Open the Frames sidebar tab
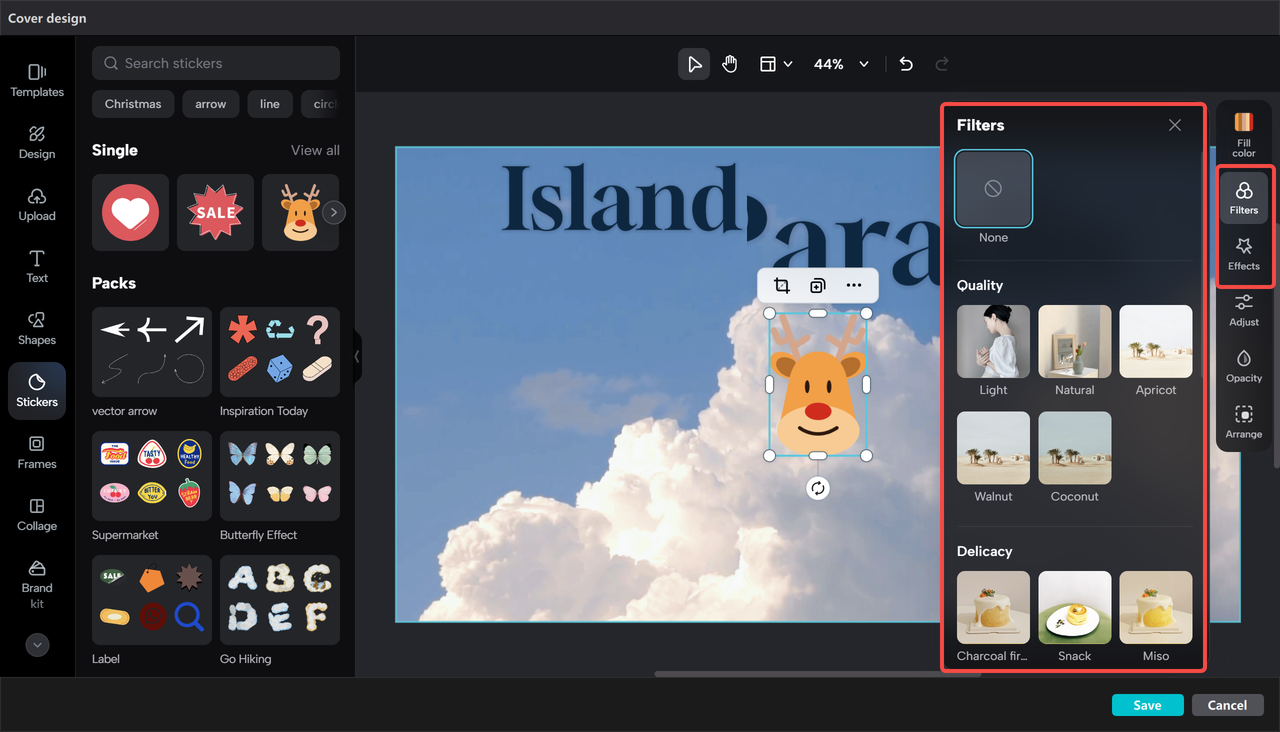Screen dimensions: 1280x732 (x=37, y=452)
